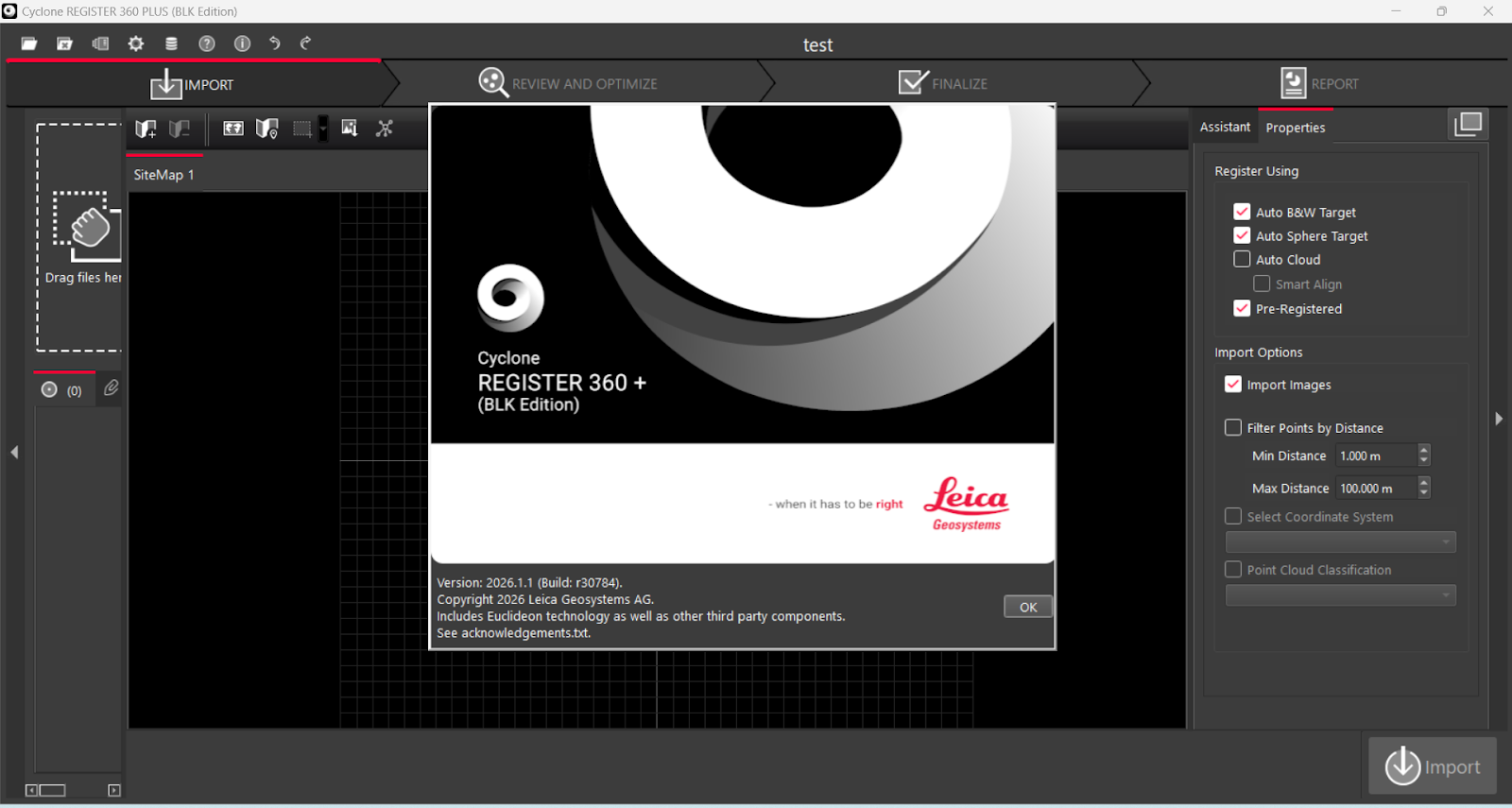The image size is (1512, 808).
Task: Decrease Max Distance with down stepper
Action: pos(1424,493)
